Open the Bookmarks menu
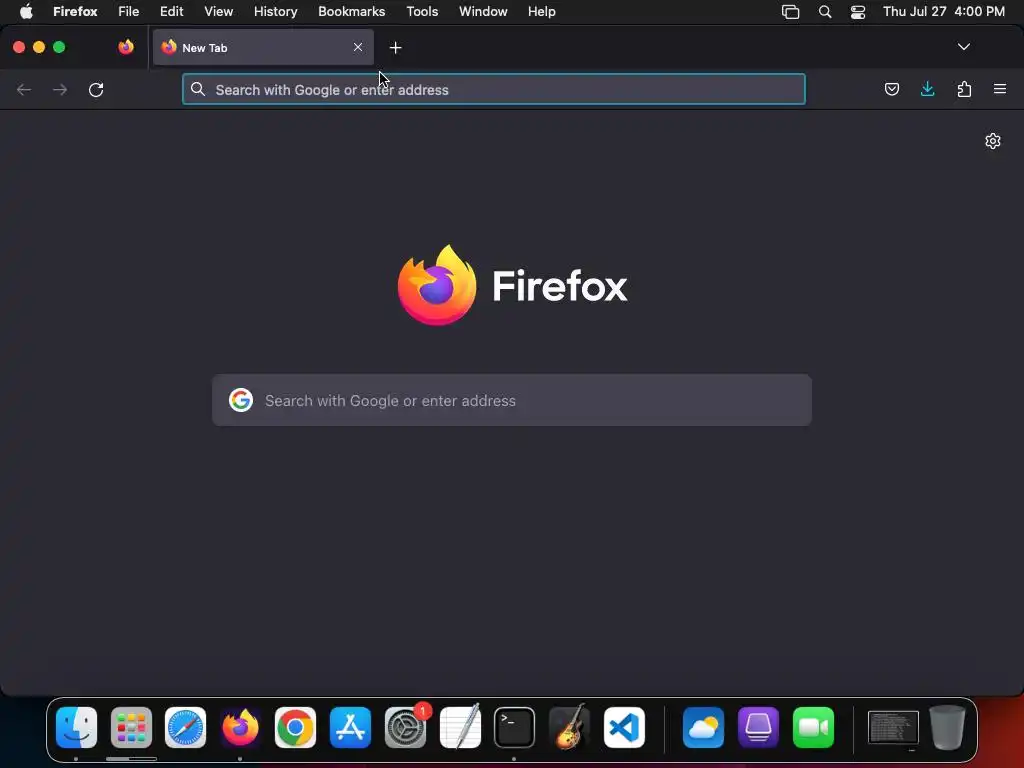This screenshot has height=768, width=1024. pos(351,11)
